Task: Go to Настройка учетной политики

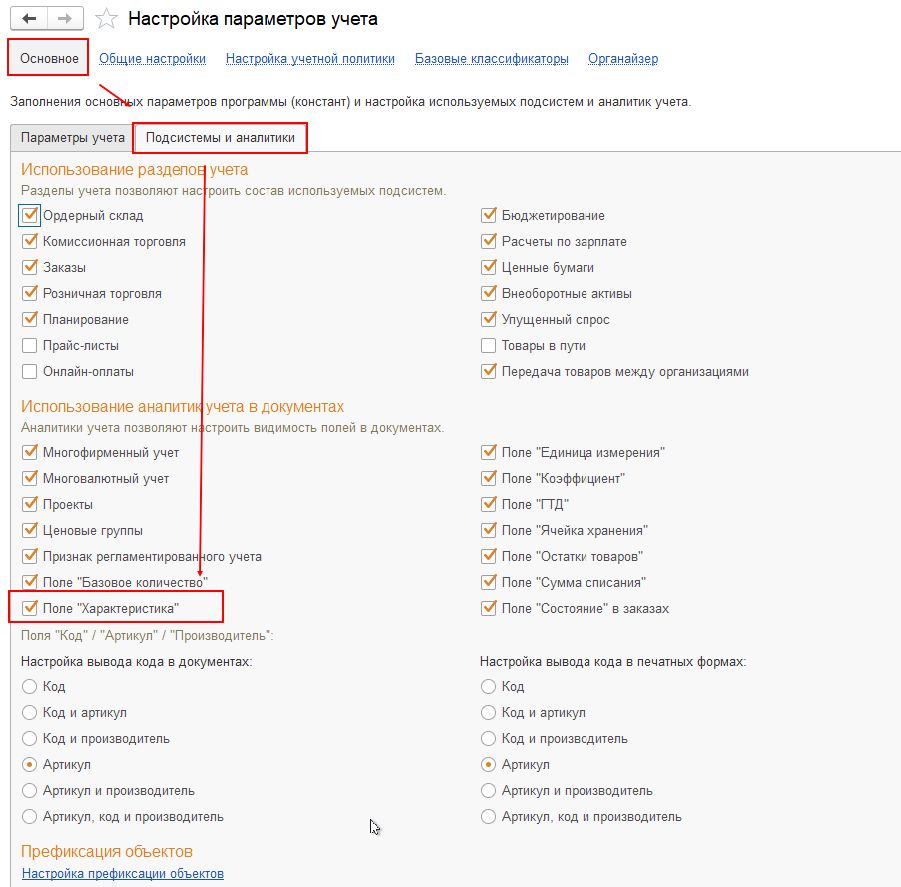Action: click(310, 59)
